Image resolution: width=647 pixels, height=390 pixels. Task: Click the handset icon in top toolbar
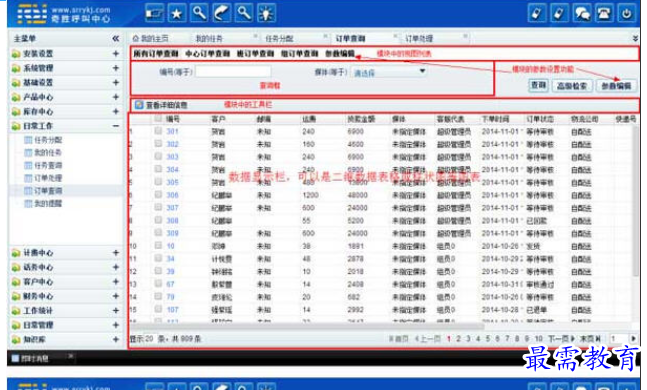click(x=221, y=14)
